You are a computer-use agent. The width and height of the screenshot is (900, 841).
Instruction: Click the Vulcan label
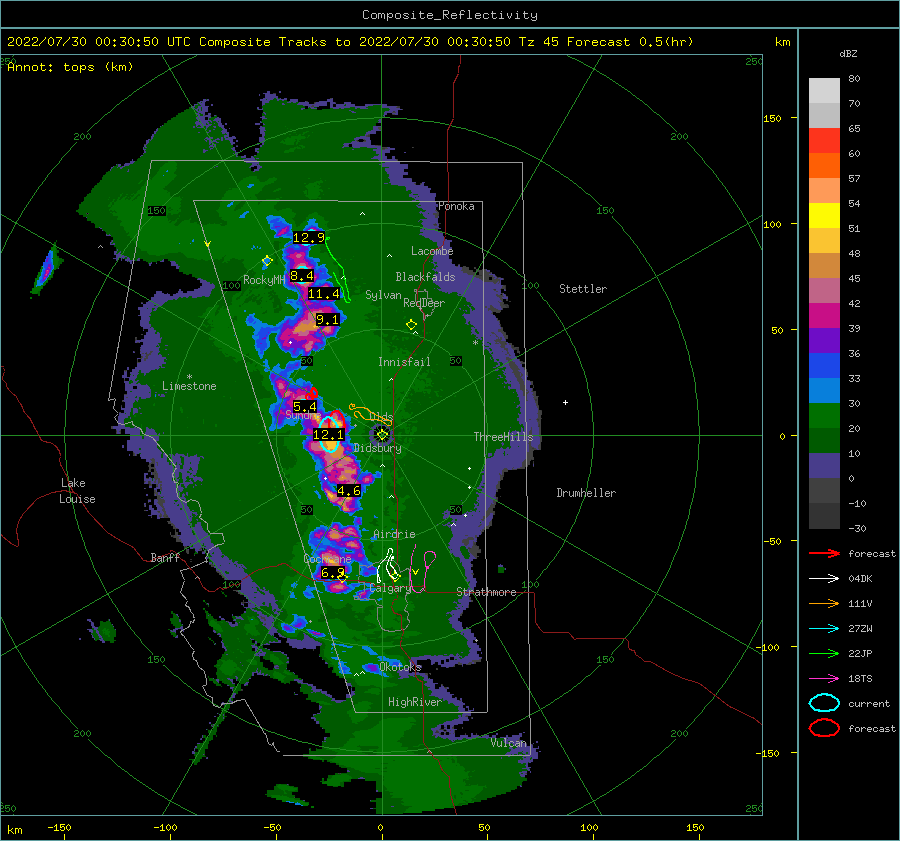pos(508,743)
